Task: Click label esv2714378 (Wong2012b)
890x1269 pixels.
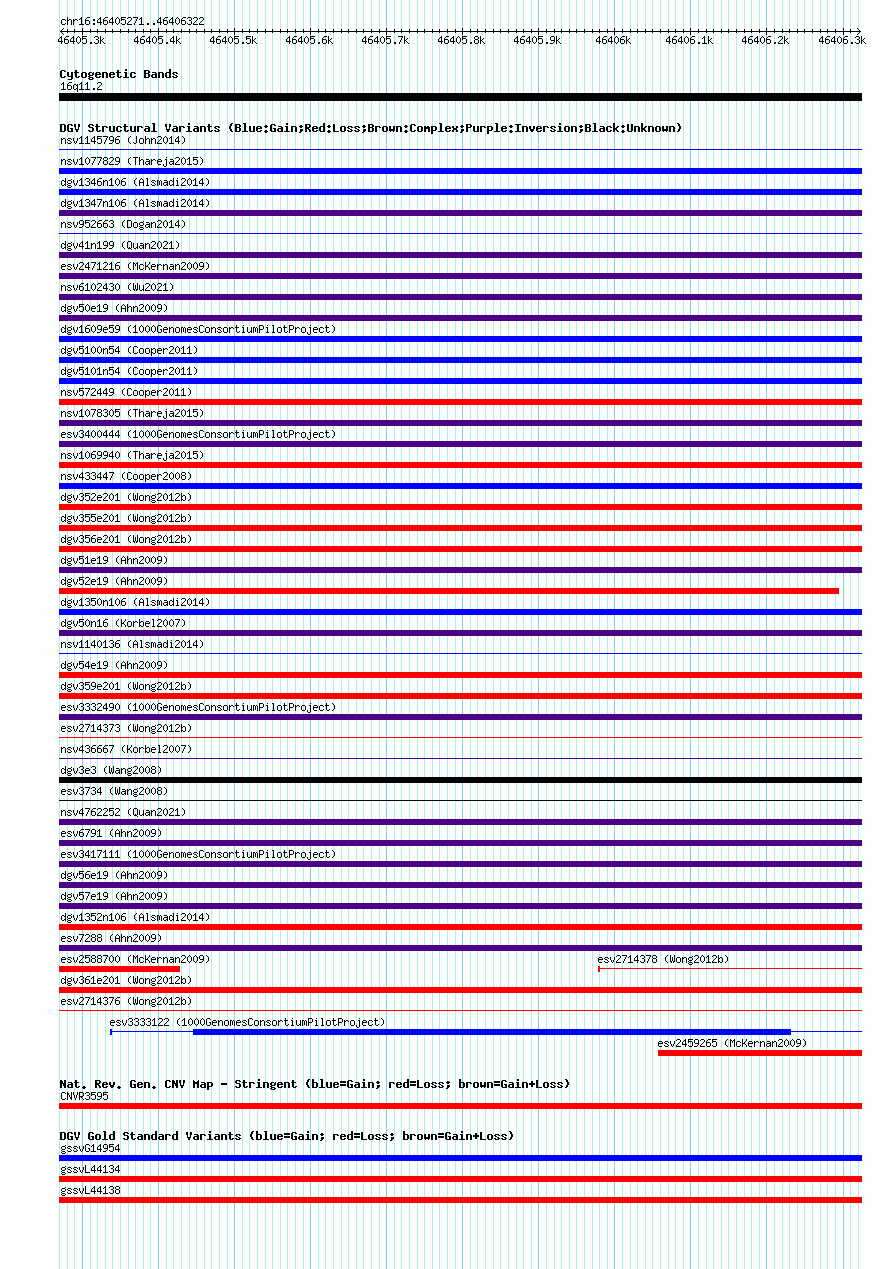Action: coord(664,959)
